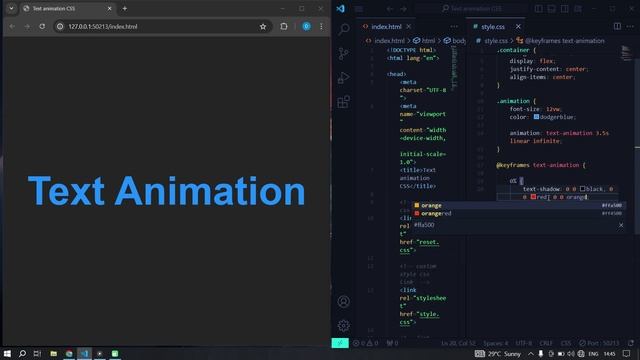Go back in the browser

click(x=12, y=27)
